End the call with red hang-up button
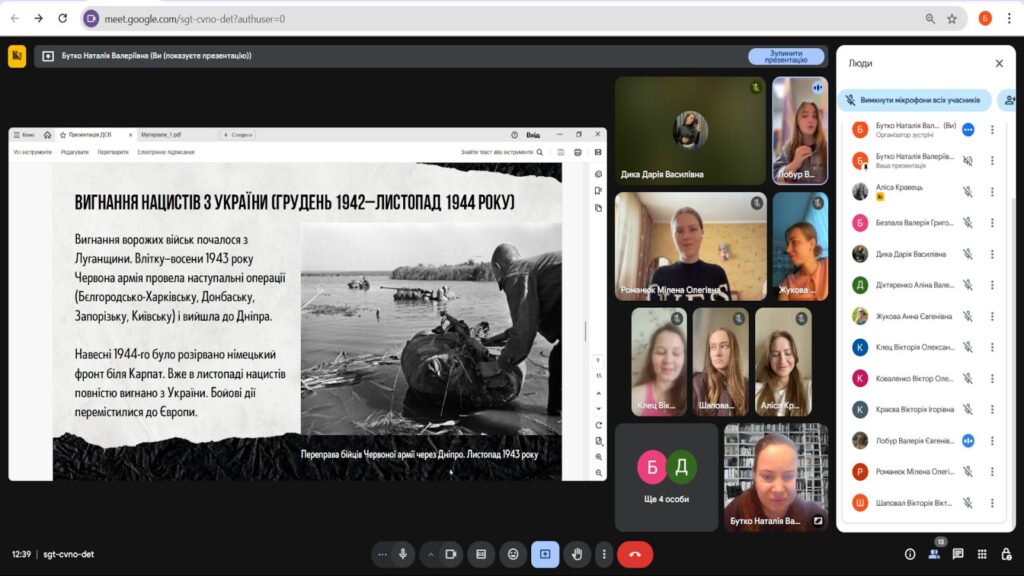 point(635,554)
